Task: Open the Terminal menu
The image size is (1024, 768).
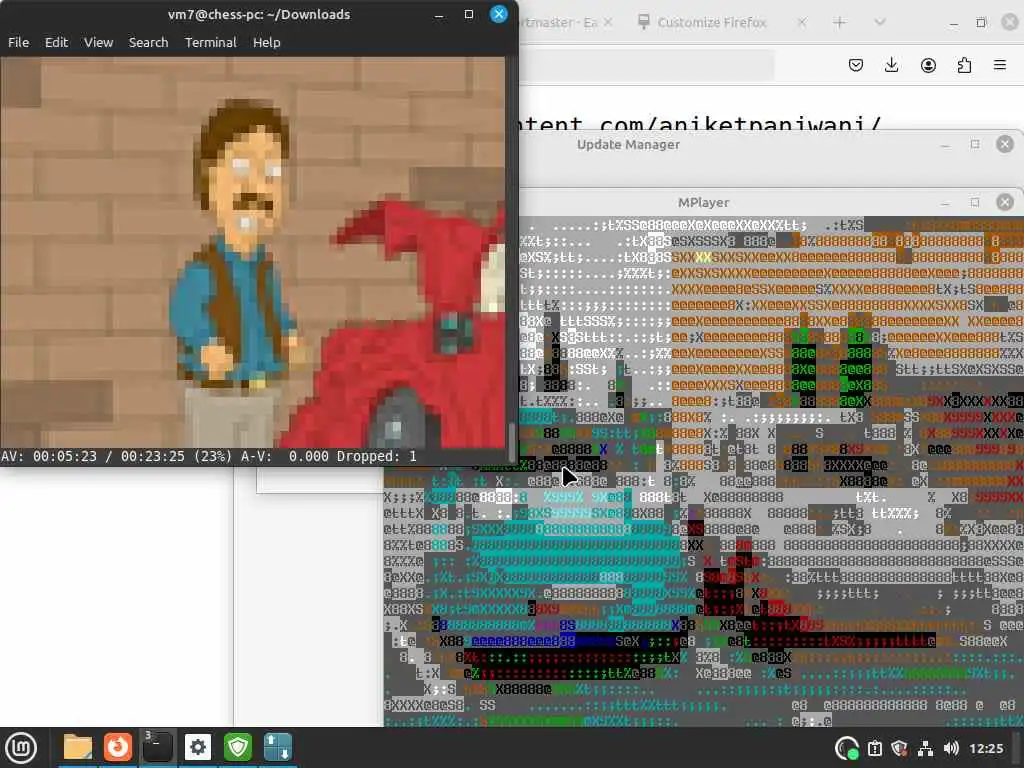Action: click(210, 42)
